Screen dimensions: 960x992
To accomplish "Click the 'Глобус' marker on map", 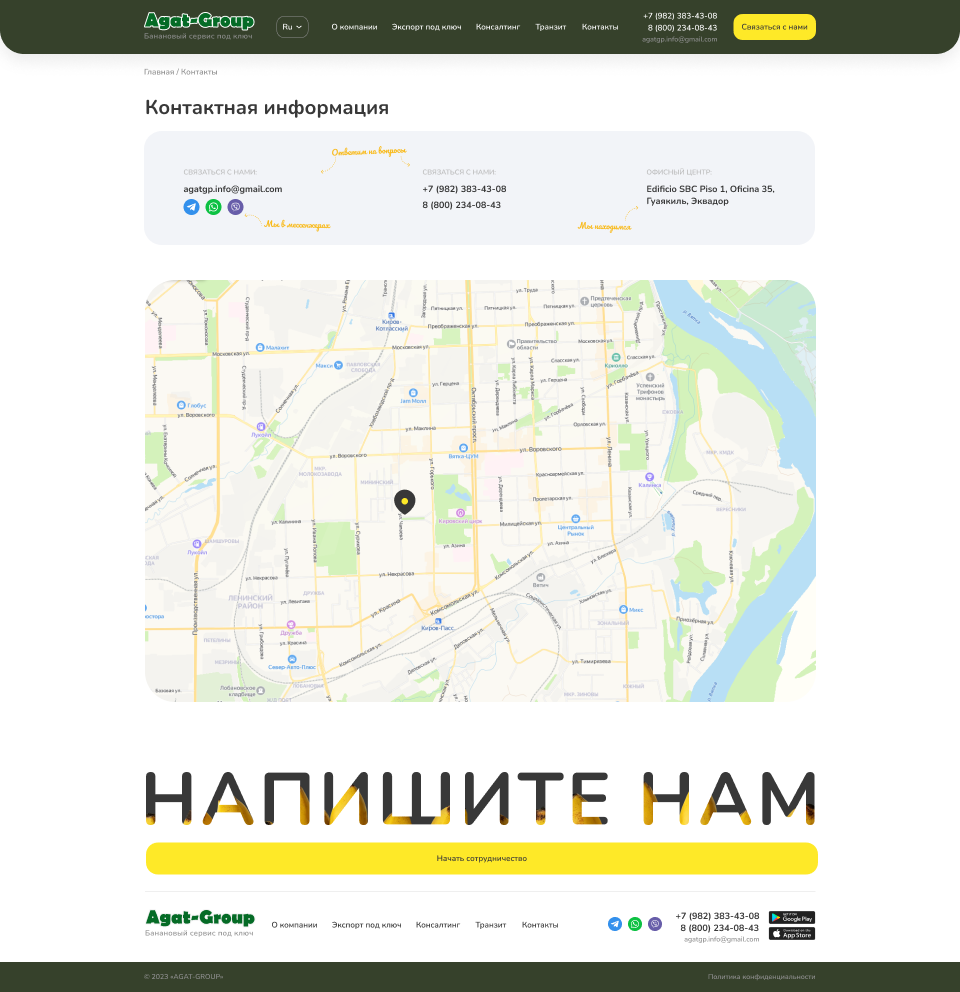I will click(181, 405).
